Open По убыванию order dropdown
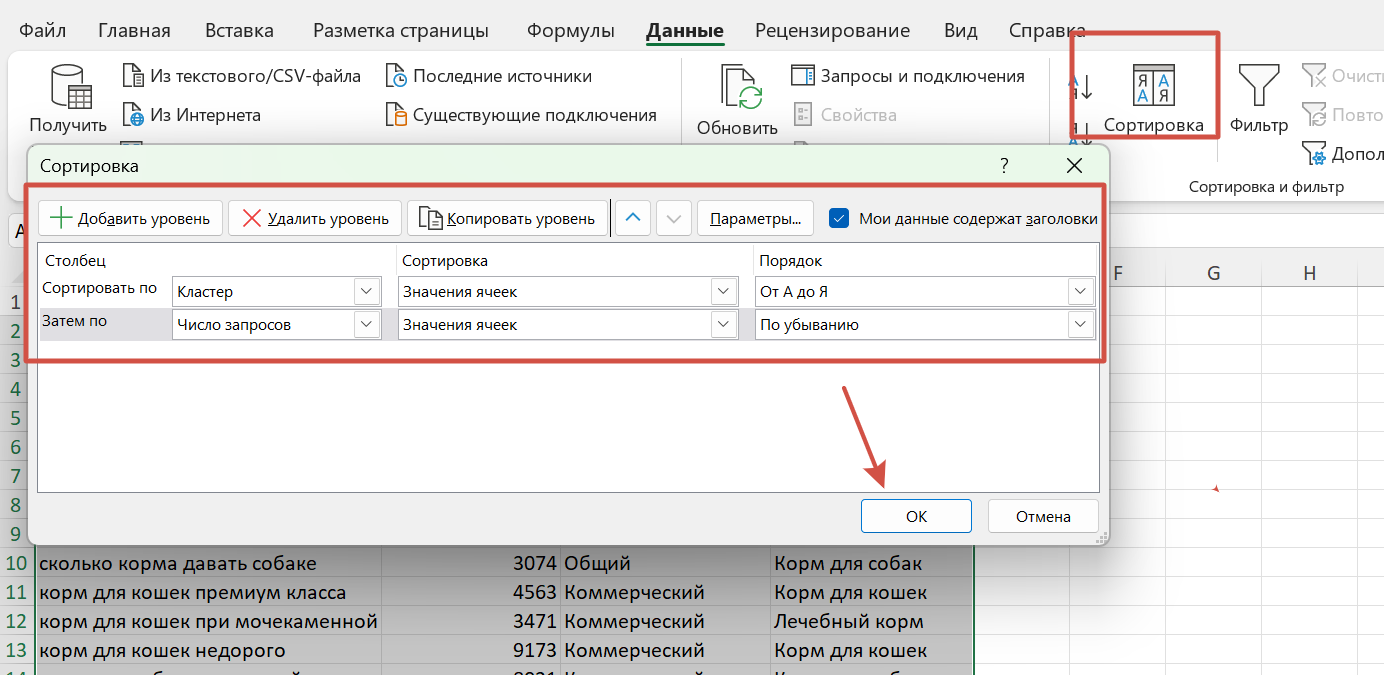This screenshot has width=1384, height=675. [x=1080, y=325]
